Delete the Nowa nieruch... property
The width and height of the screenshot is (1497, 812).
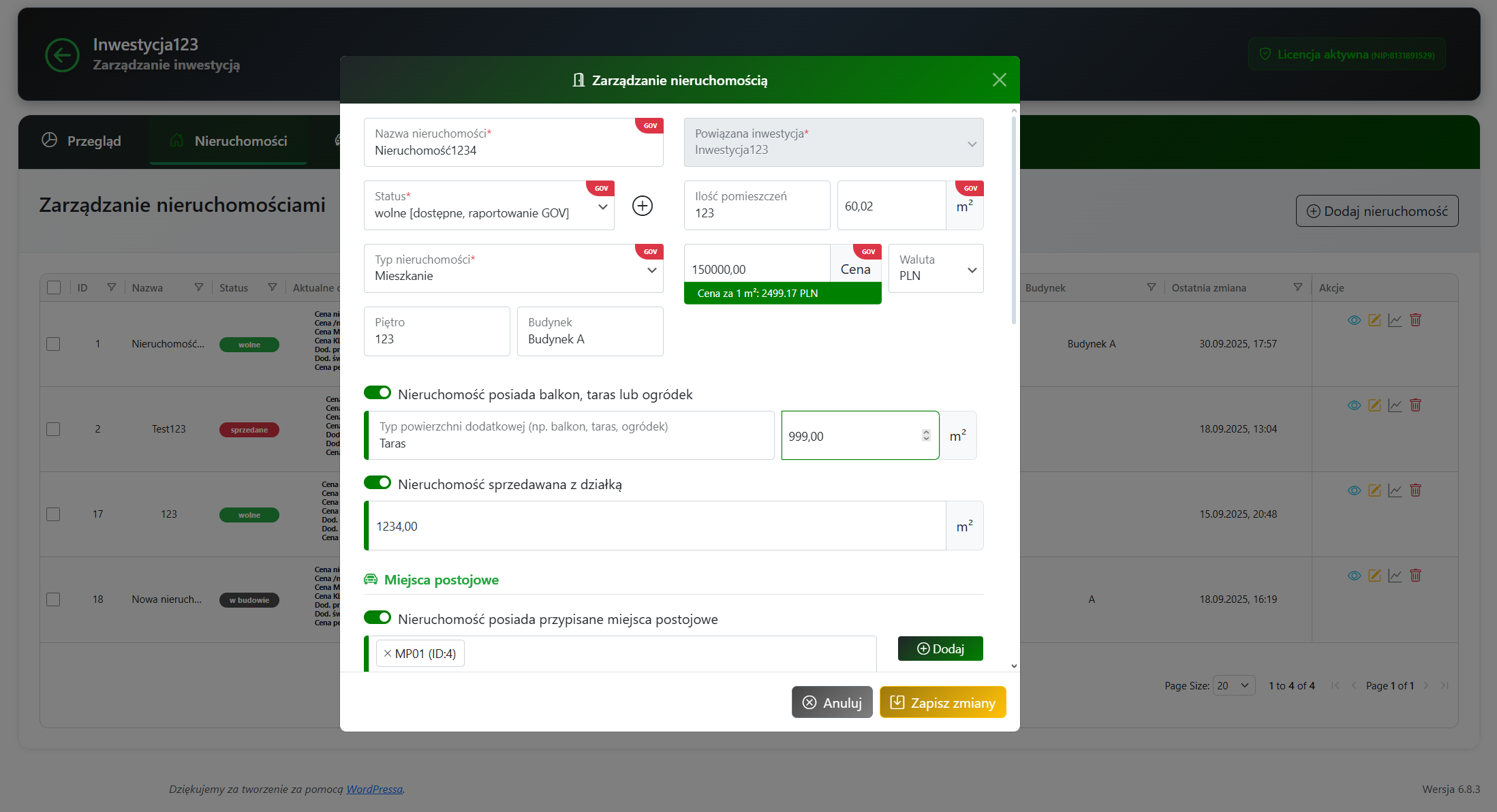point(1416,576)
